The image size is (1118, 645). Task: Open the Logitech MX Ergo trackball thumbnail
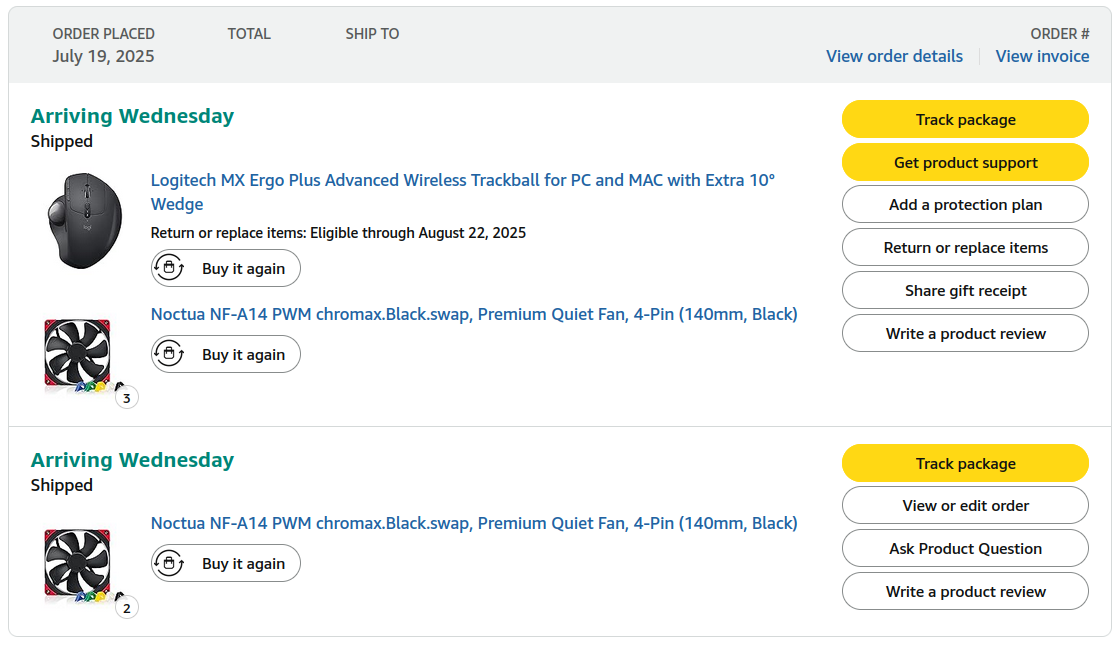click(x=84, y=220)
